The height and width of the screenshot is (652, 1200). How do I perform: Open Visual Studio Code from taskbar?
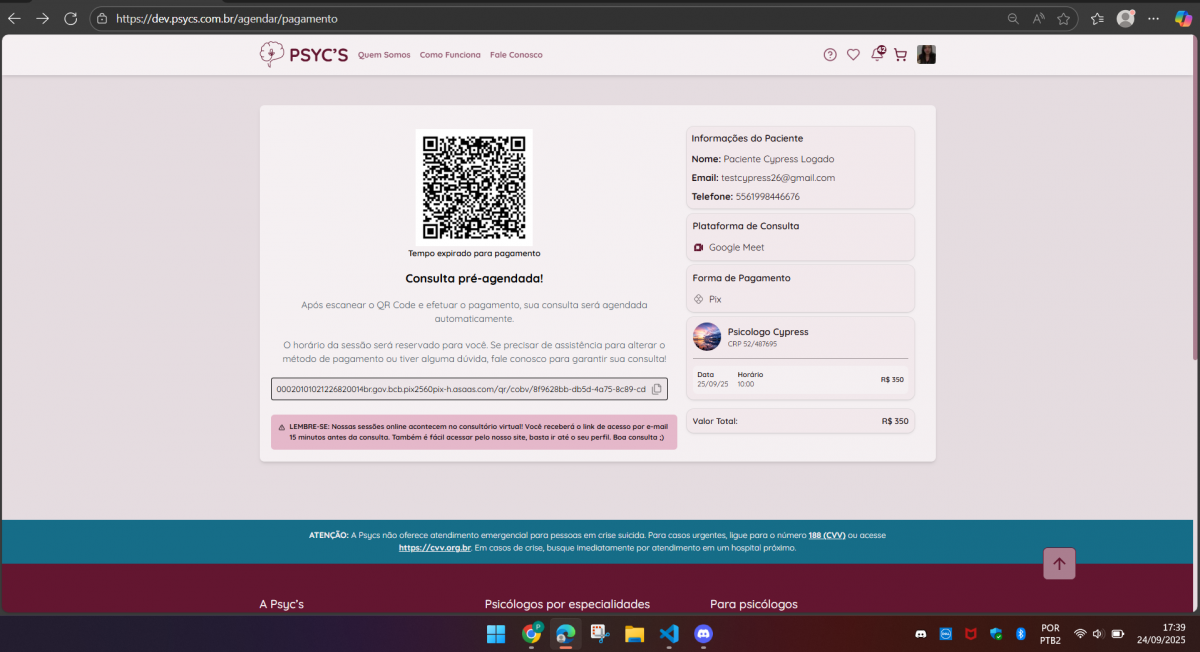coord(669,634)
